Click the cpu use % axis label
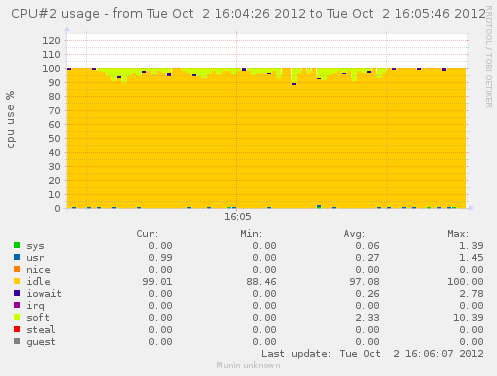The image size is (497, 376). [x=11, y=119]
